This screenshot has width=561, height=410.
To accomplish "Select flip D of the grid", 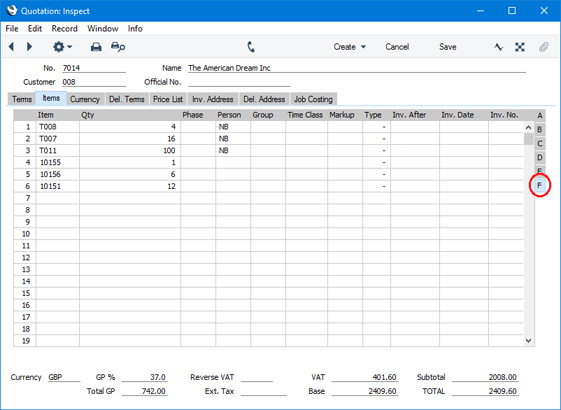I will pyautogui.click(x=540, y=157).
